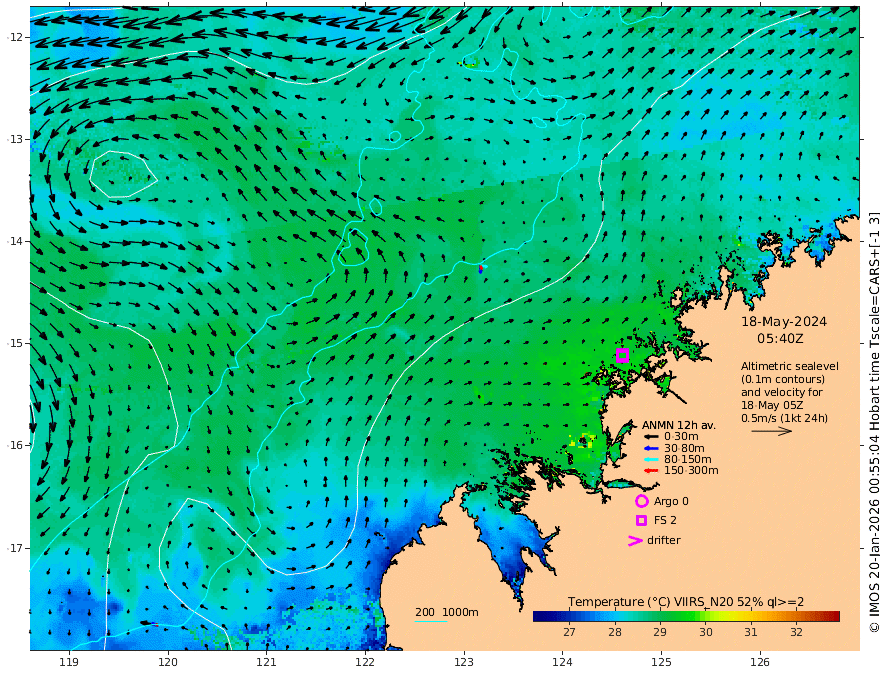Click the longitude axis label 124
This screenshot has height=680, width=880.
[x=562, y=663]
